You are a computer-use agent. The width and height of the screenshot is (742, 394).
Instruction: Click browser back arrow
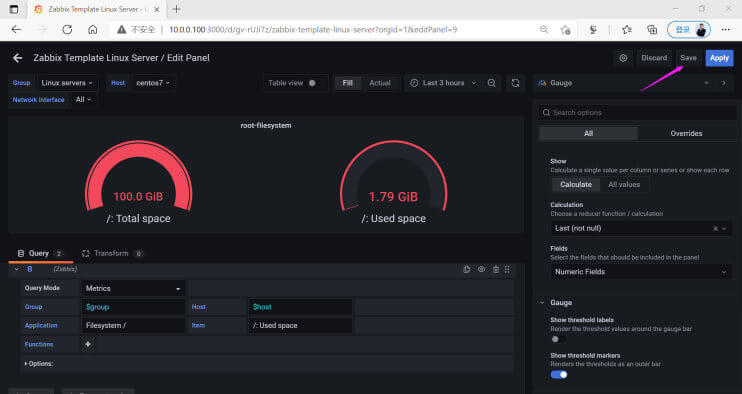tap(16, 29)
